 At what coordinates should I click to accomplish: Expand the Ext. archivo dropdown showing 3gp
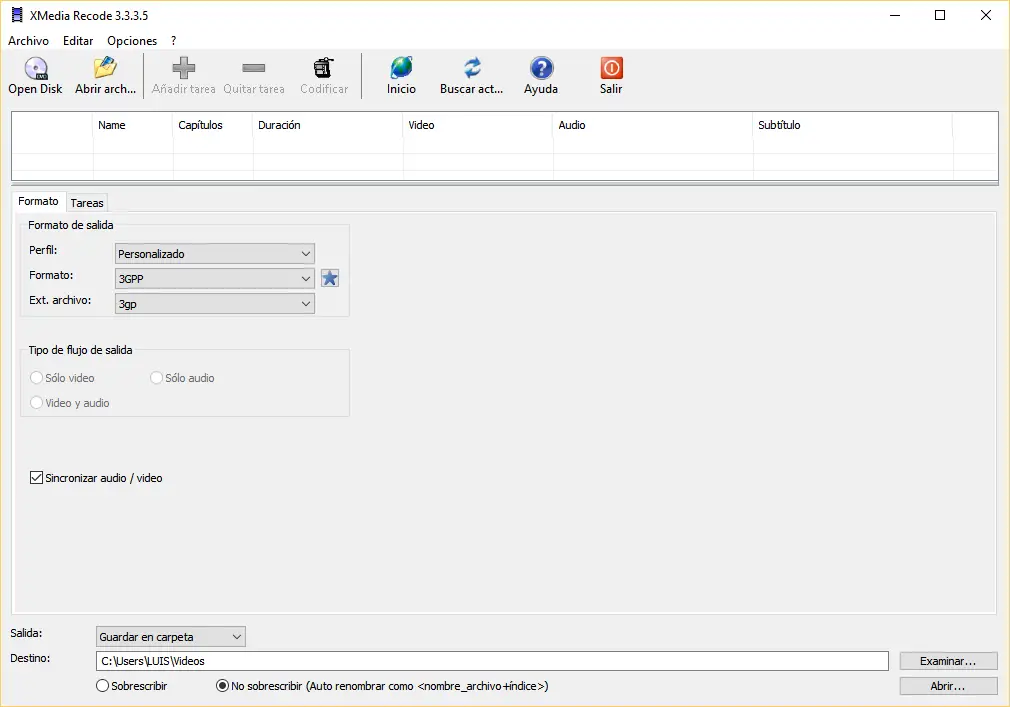pyautogui.click(x=214, y=304)
